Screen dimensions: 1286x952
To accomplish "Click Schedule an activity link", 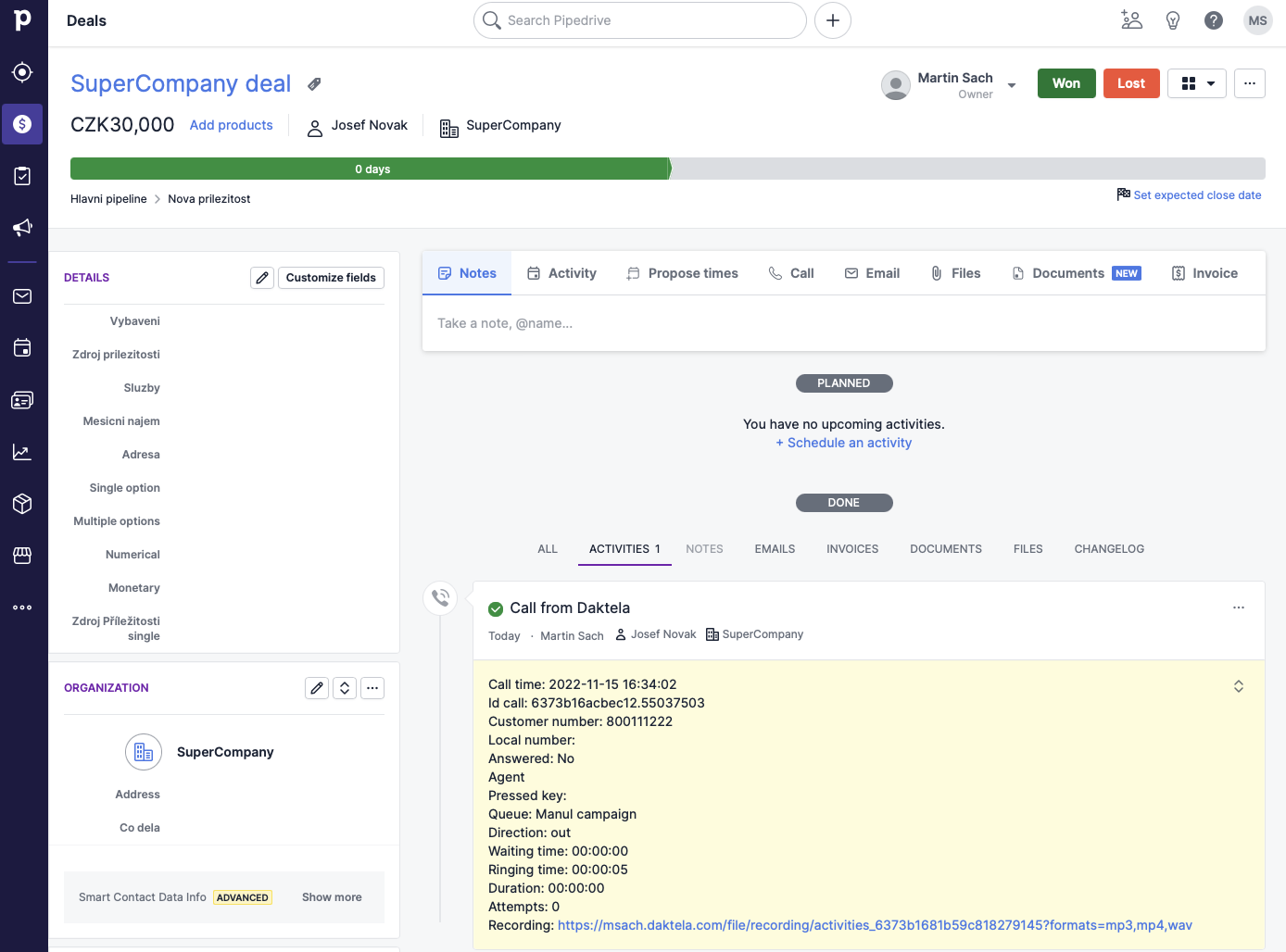I will [x=843, y=443].
